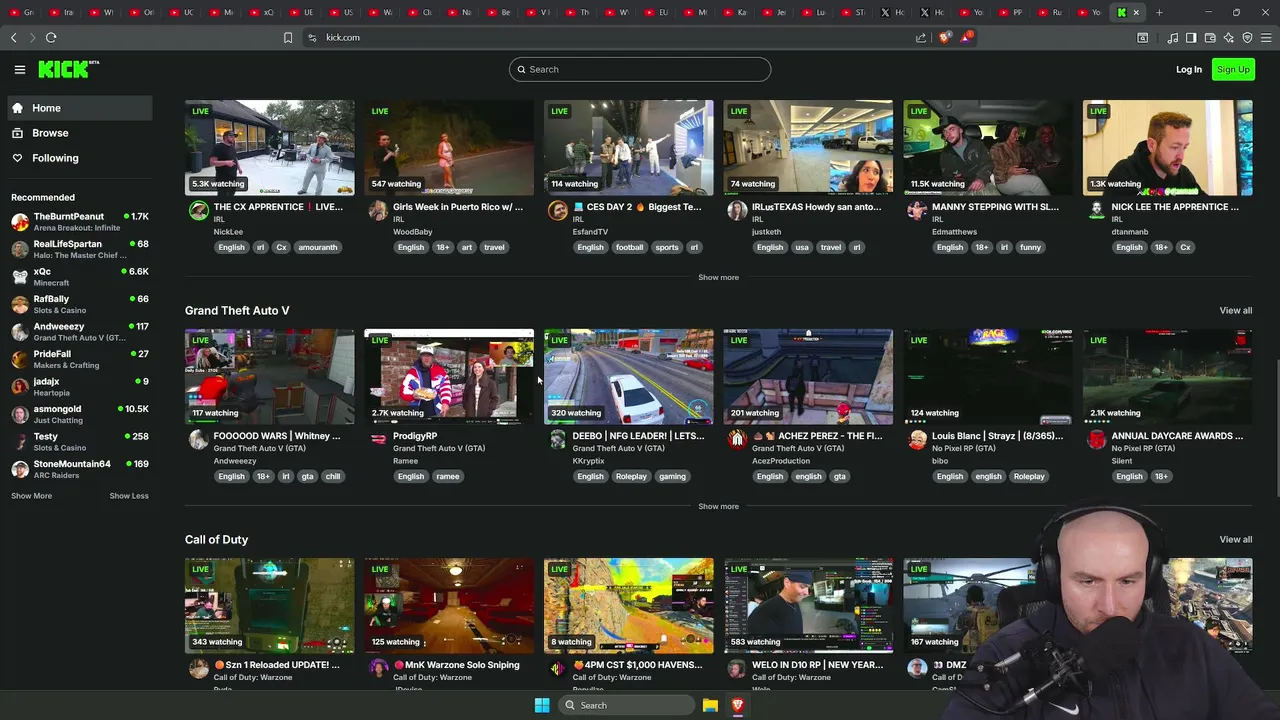Image resolution: width=1280 pixels, height=720 pixels.
Task: Click Brave icon in taskbar
Action: (738, 705)
